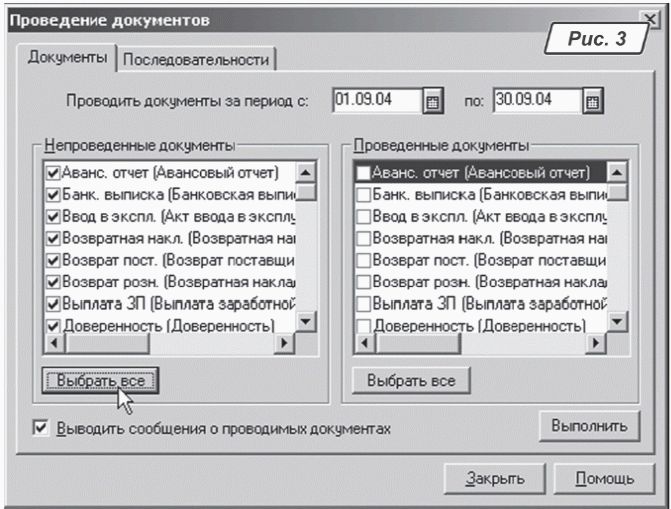Image resolution: width=671 pixels, height=509 pixels.
Task: Click horizontal scrollbar thumb in Проведенные документы
Action: point(419,343)
